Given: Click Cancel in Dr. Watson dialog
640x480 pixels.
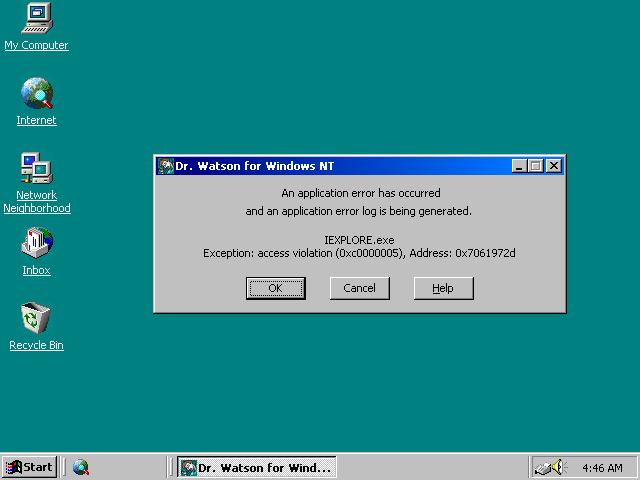Looking at the screenshot, I should pyautogui.click(x=360, y=288).
